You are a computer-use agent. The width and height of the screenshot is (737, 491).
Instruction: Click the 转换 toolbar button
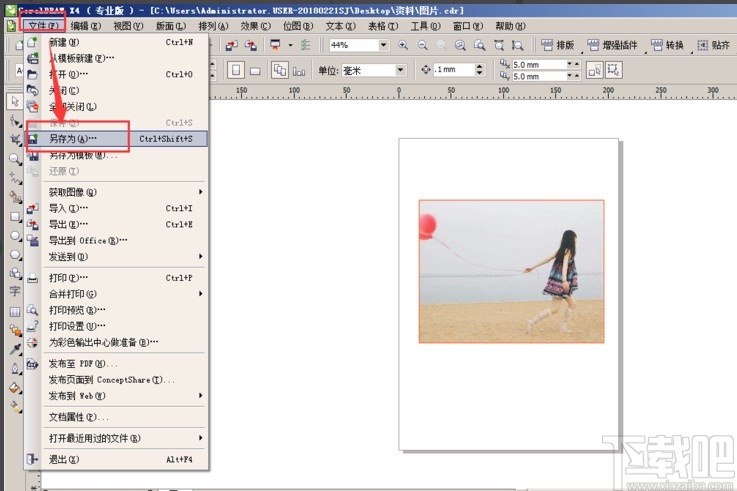click(668, 45)
